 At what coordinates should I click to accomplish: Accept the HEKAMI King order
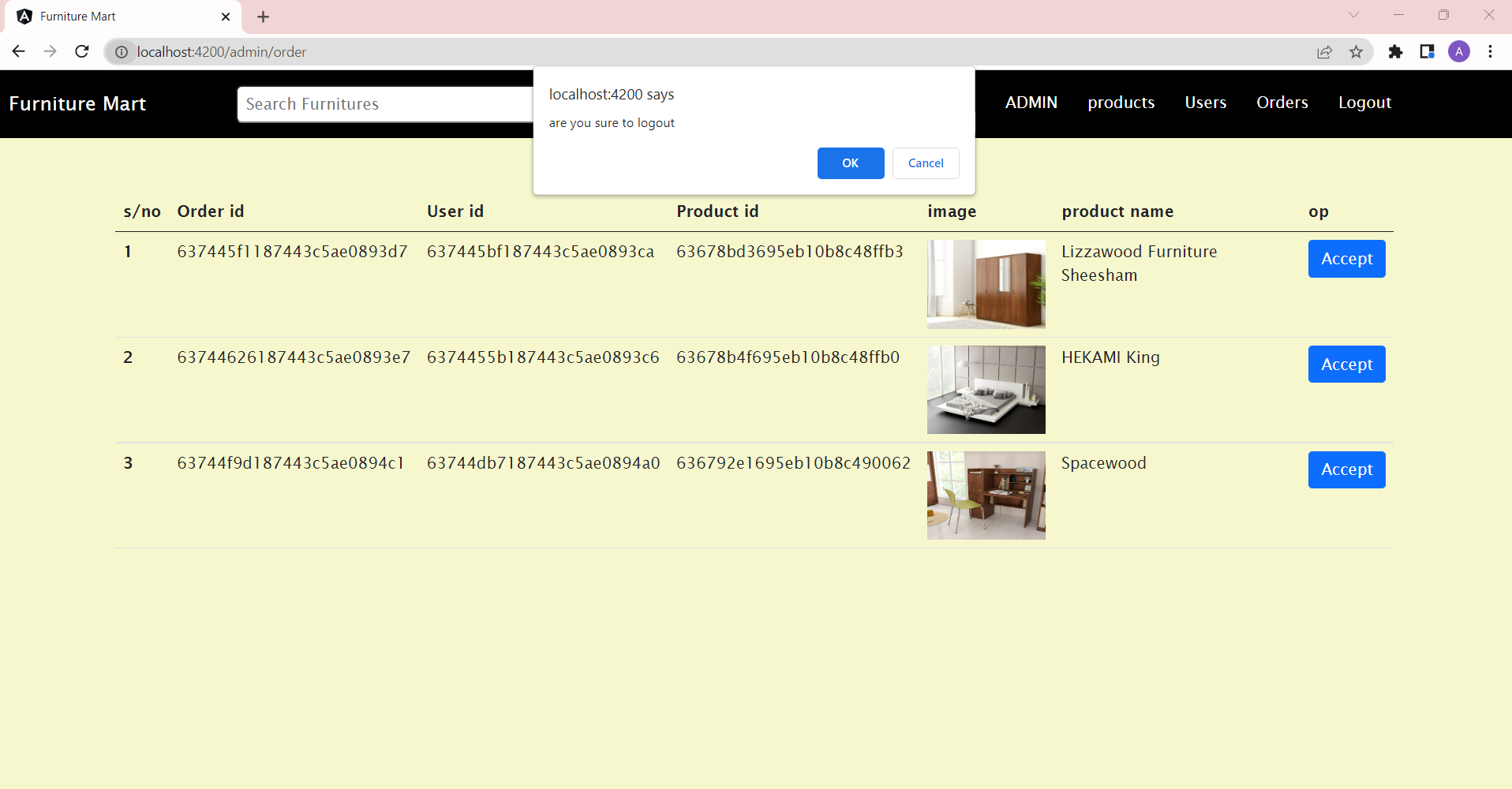[x=1346, y=365]
